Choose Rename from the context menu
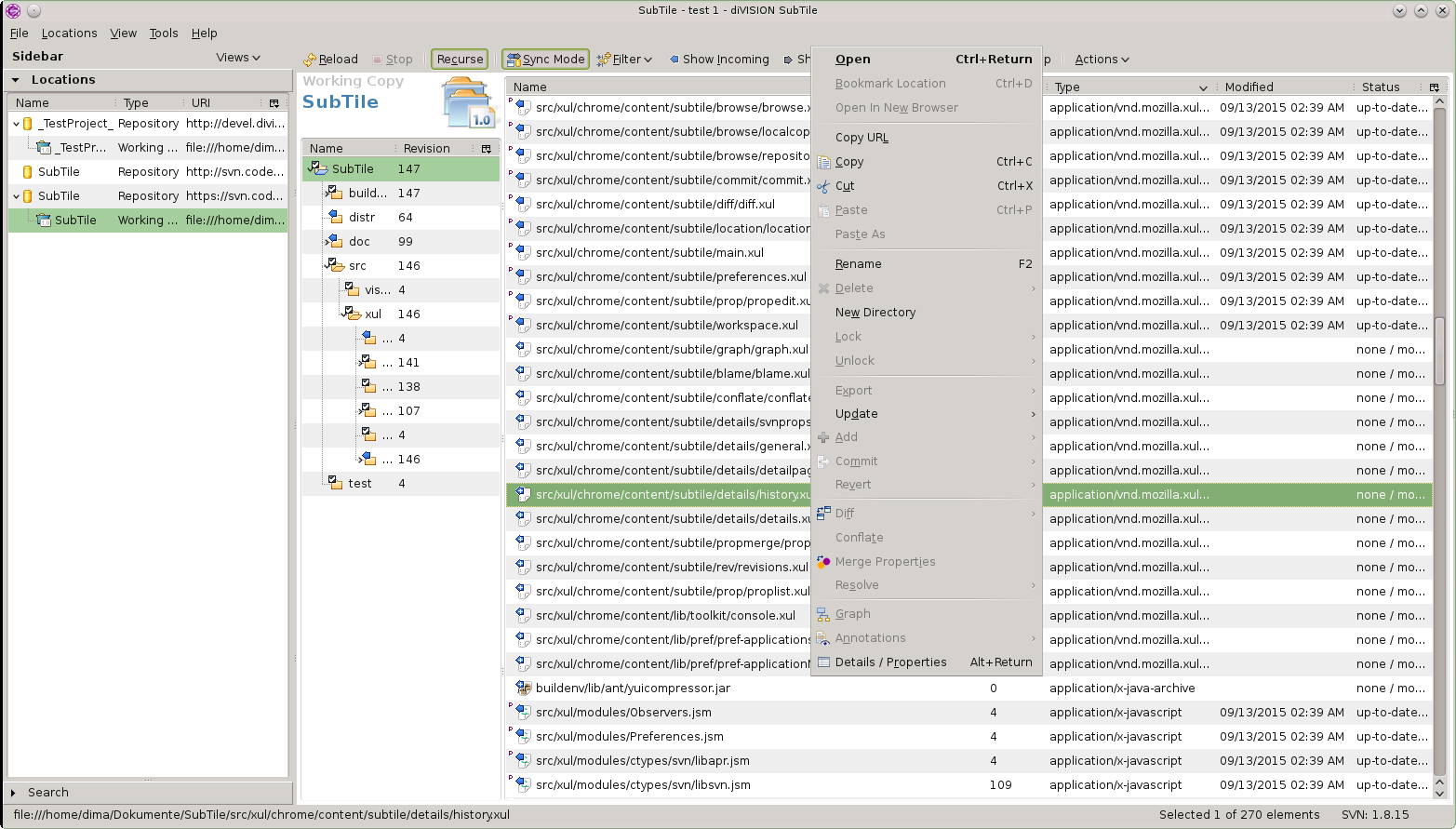The image size is (1456, 829). tap(858, 263)
